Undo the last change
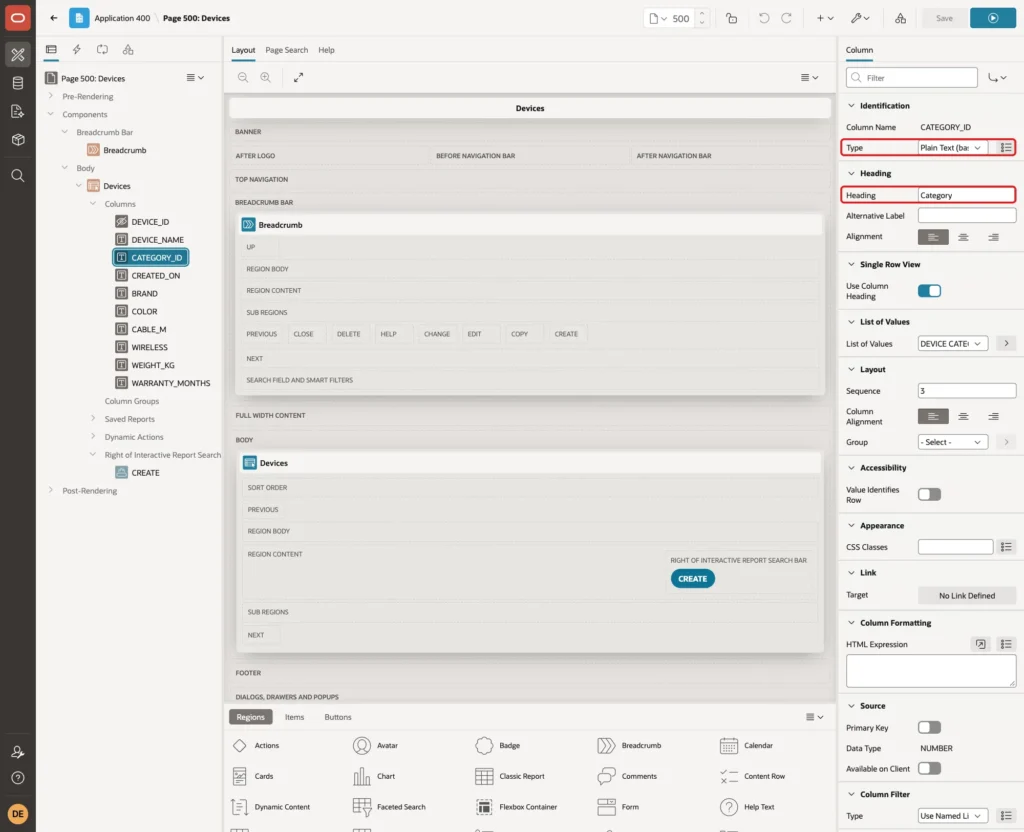 [x=763, y=18]
